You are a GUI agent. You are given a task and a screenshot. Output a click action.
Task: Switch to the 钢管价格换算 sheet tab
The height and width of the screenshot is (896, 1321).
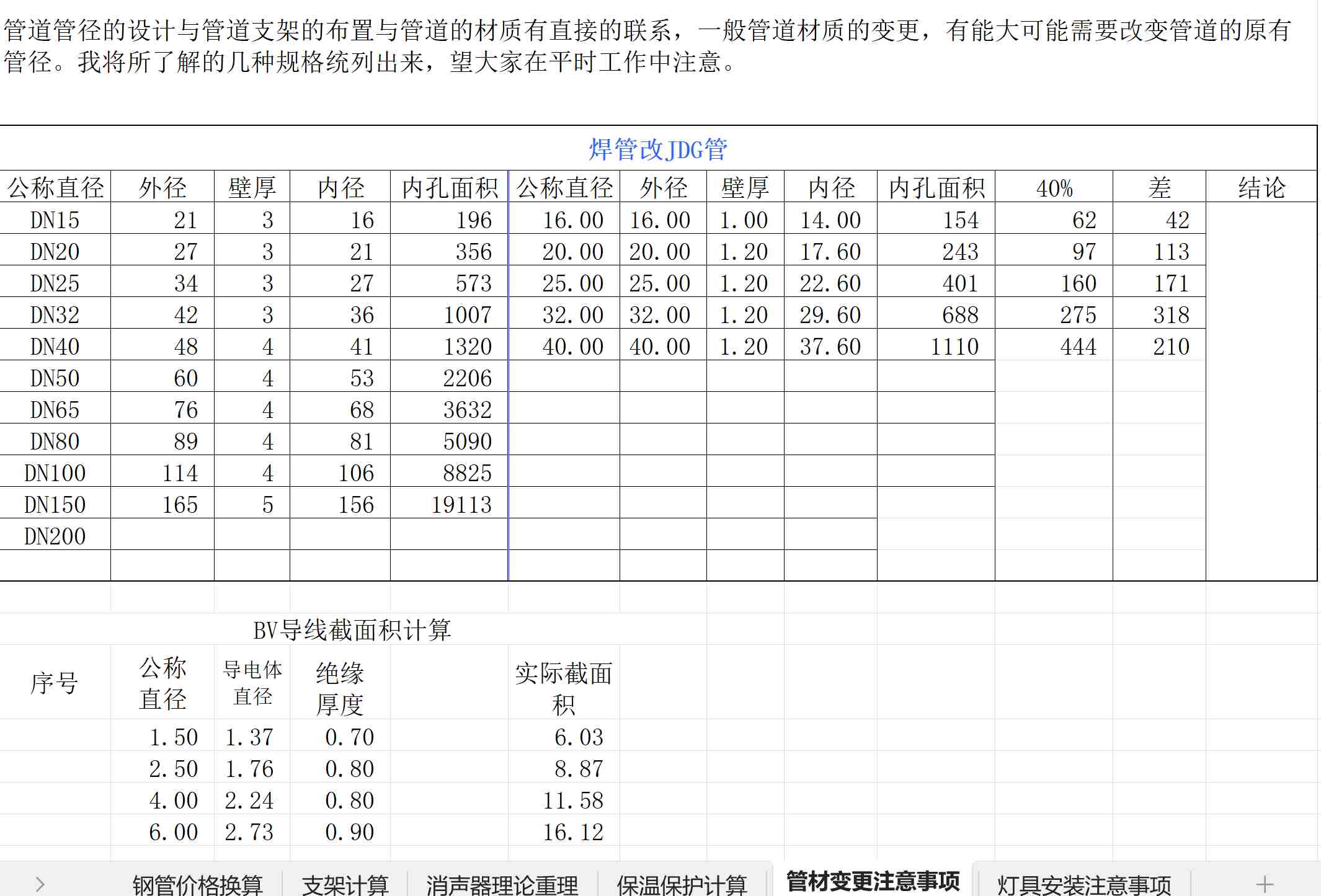coord(197,885)
